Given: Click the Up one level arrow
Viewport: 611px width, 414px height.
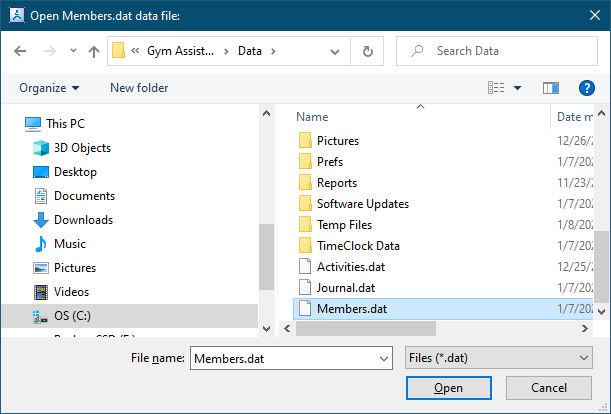Looking at the screenshot, I should 93,51.
